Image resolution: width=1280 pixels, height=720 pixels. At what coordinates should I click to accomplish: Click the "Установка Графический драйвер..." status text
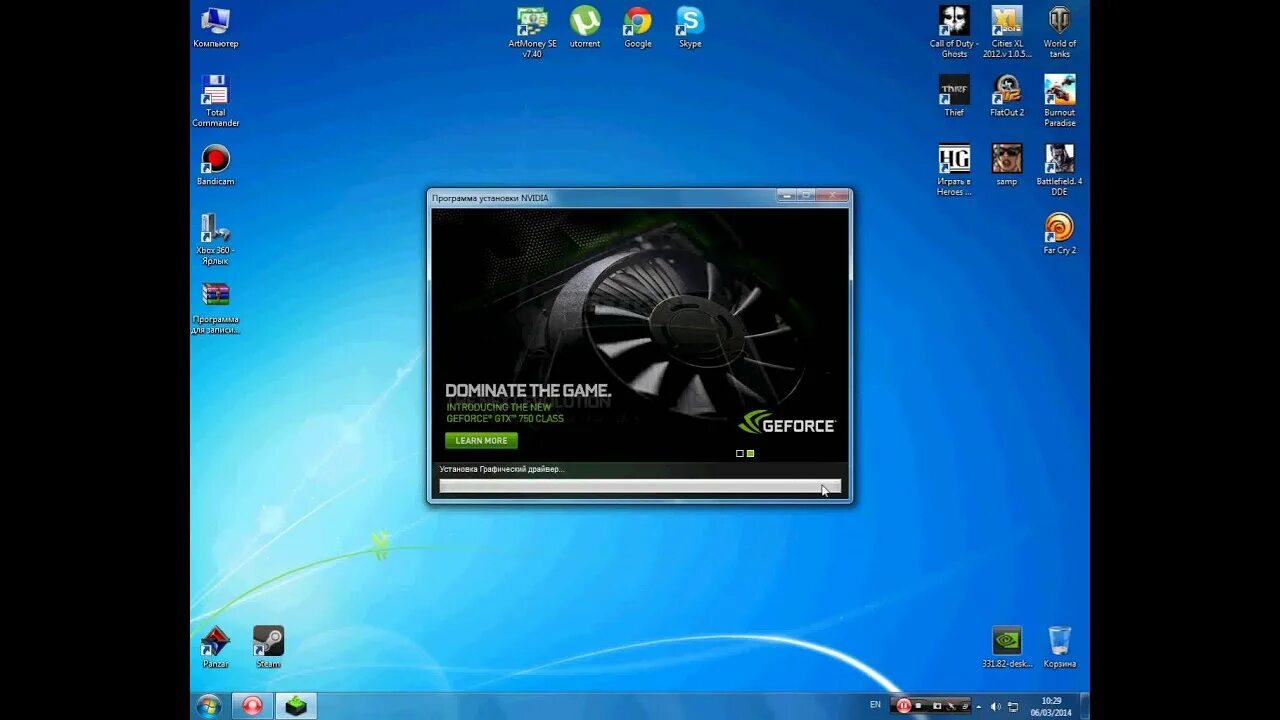(x=502, y=469)
